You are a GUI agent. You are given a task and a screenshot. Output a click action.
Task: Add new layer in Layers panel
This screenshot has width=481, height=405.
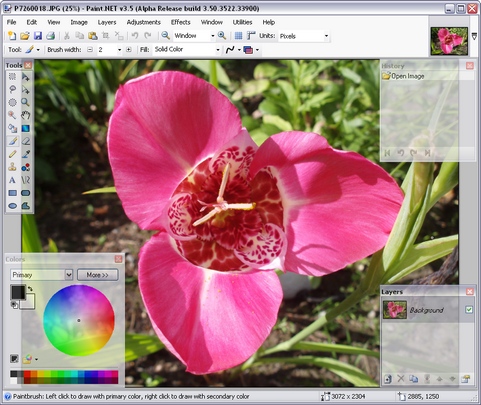tap(388, 379)
